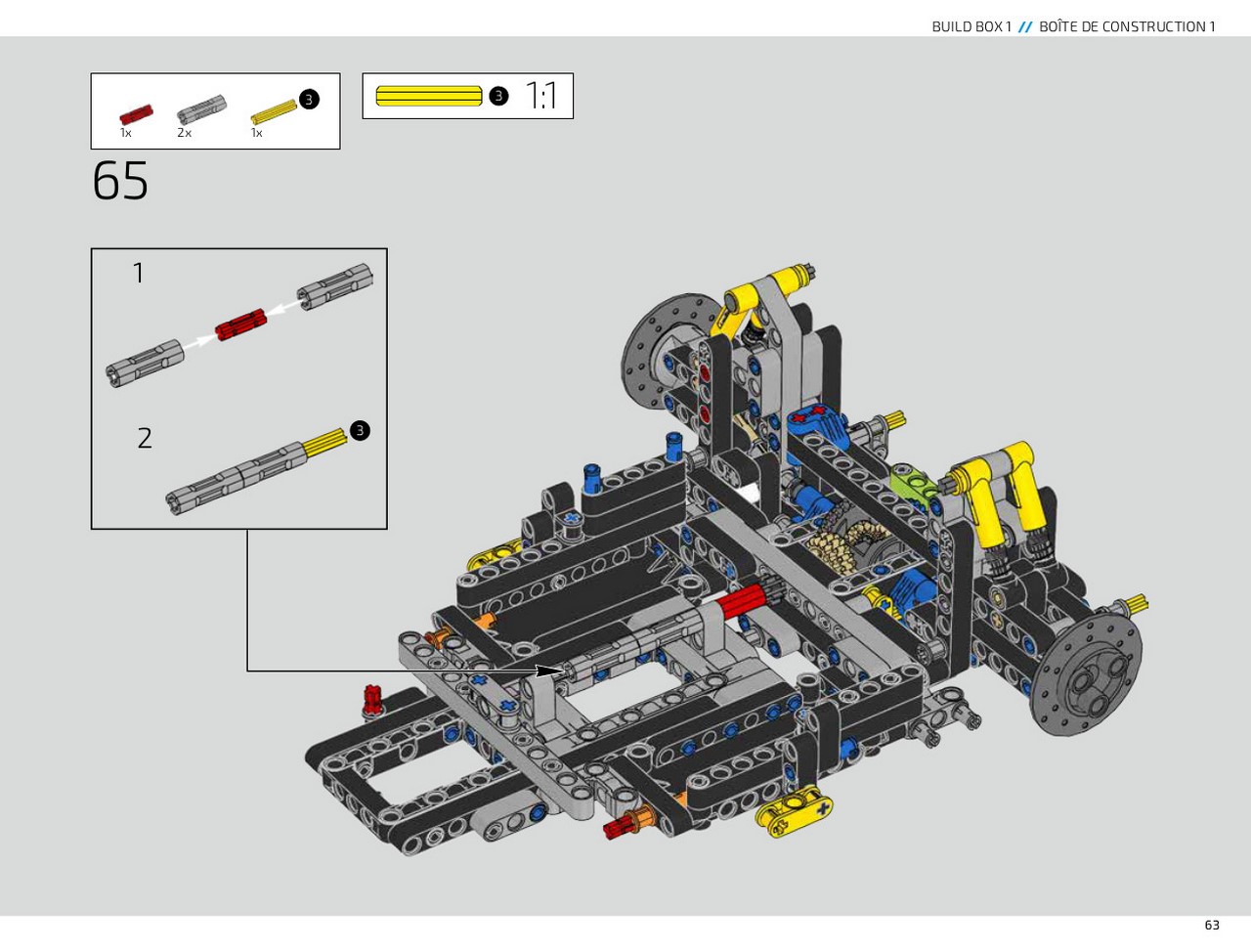Click the page number 63
This screenshot has height=952, width=1251.
point(1212,925)
